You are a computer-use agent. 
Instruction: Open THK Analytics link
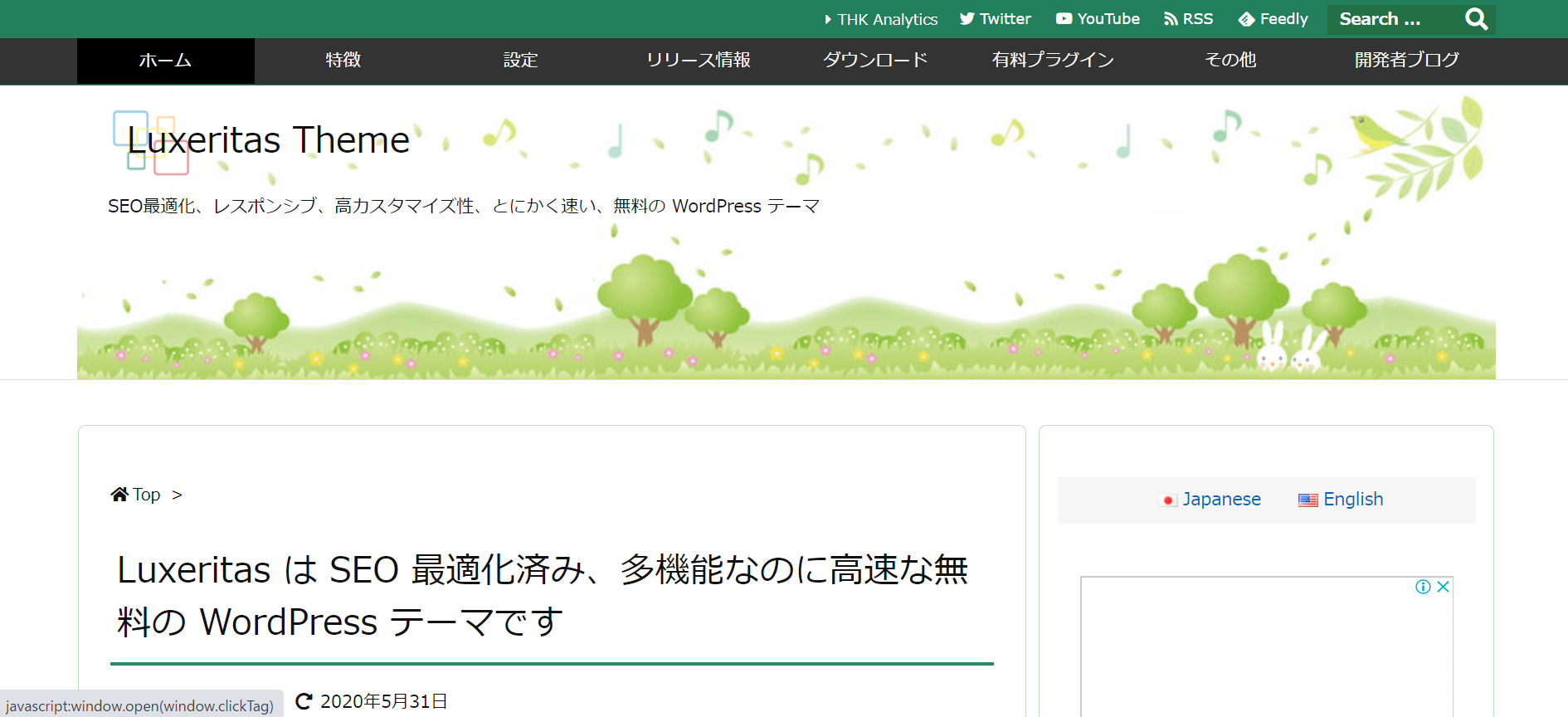[881, 19]
